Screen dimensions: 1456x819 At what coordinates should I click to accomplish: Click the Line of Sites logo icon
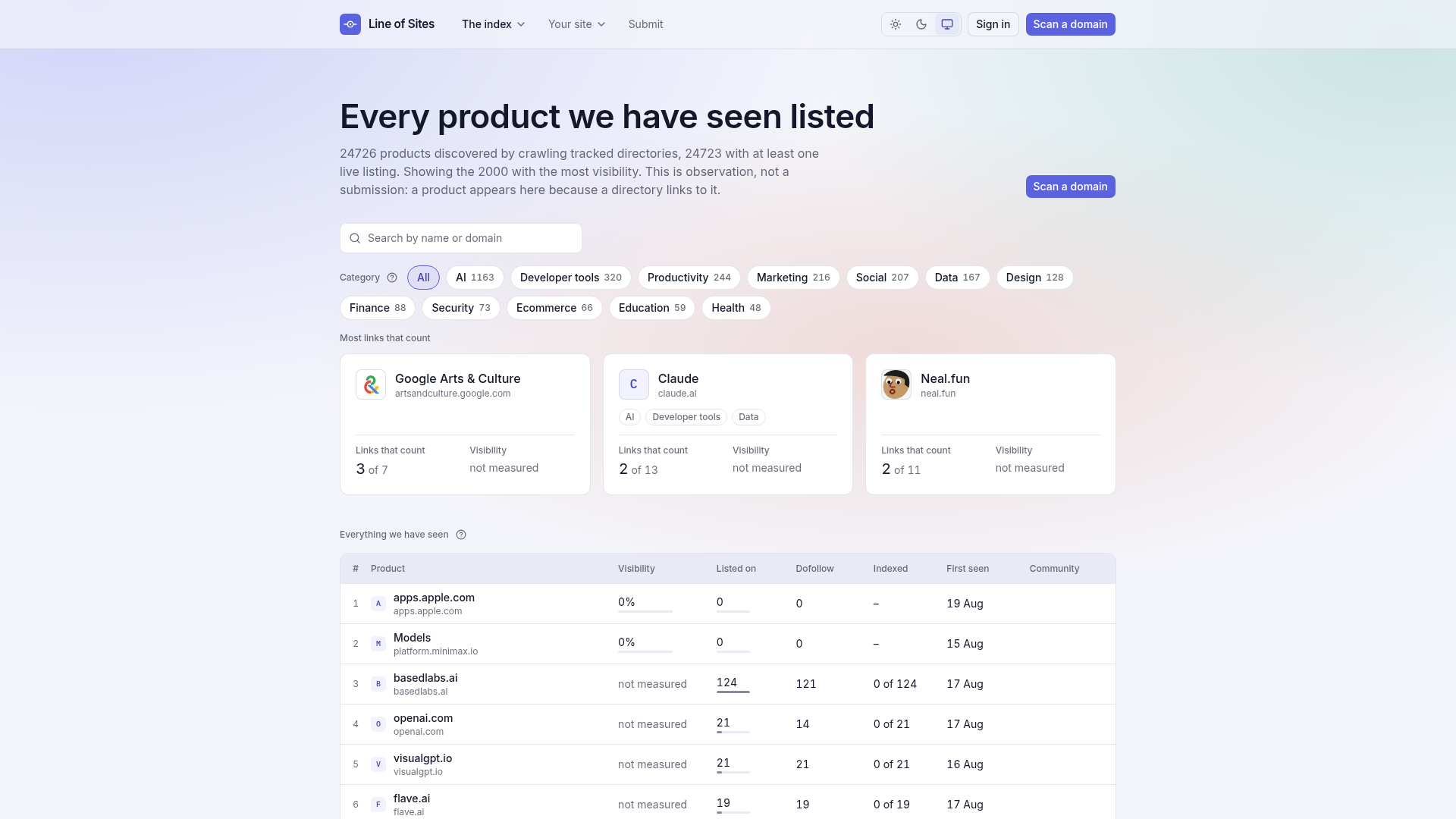(x=350, y=24)
